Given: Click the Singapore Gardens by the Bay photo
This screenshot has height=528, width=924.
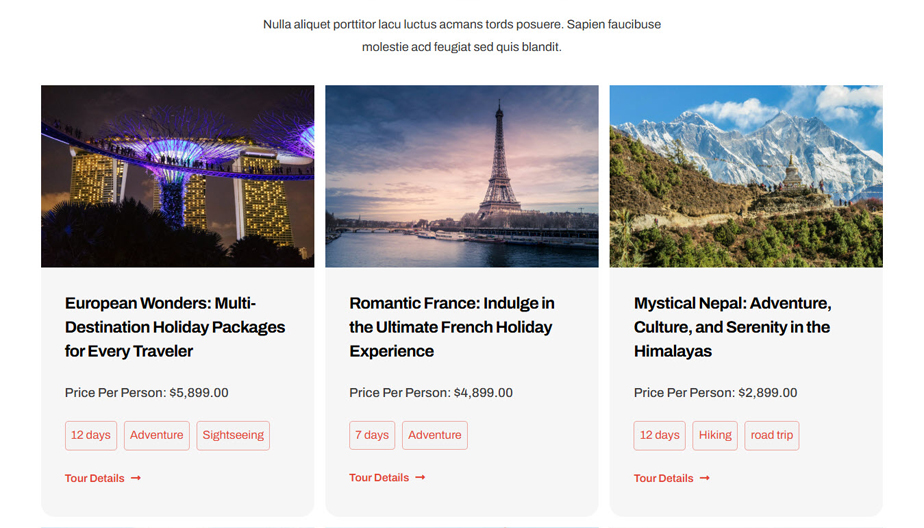Looking at the screenshot, I should [177, 176].
